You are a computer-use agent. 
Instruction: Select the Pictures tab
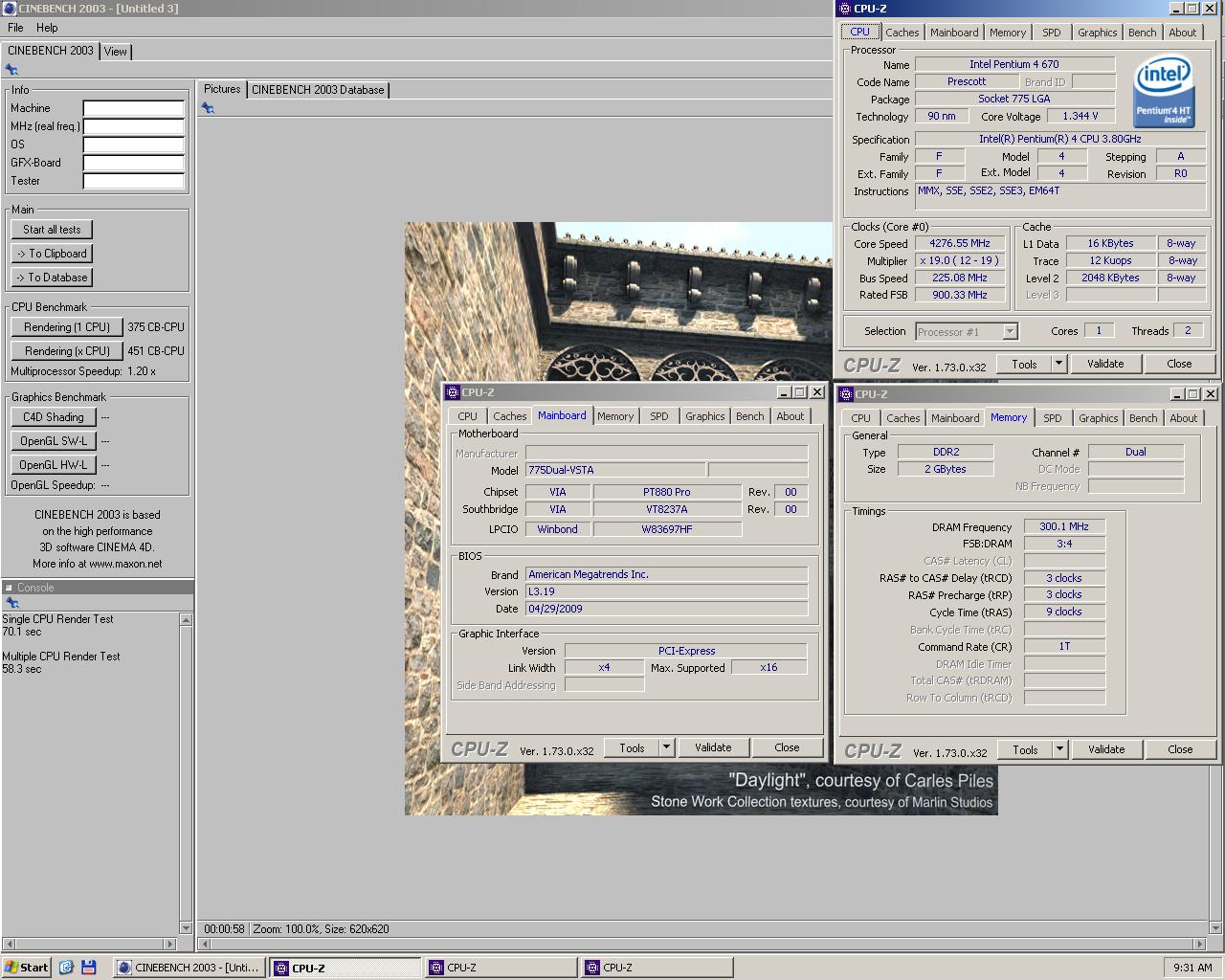(x=222, y=89)
